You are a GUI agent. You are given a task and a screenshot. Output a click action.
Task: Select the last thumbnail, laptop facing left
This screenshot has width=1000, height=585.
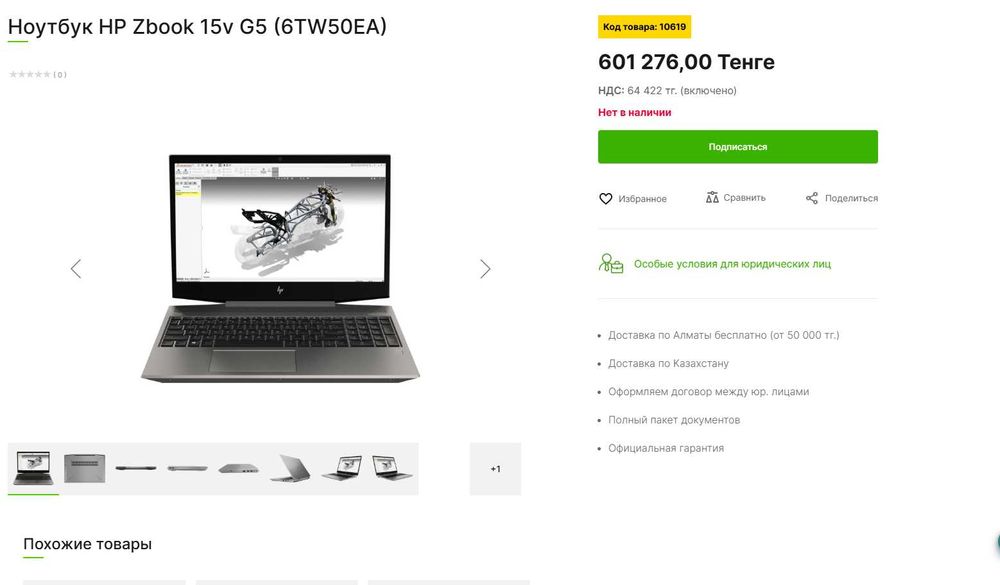point(392,468)
